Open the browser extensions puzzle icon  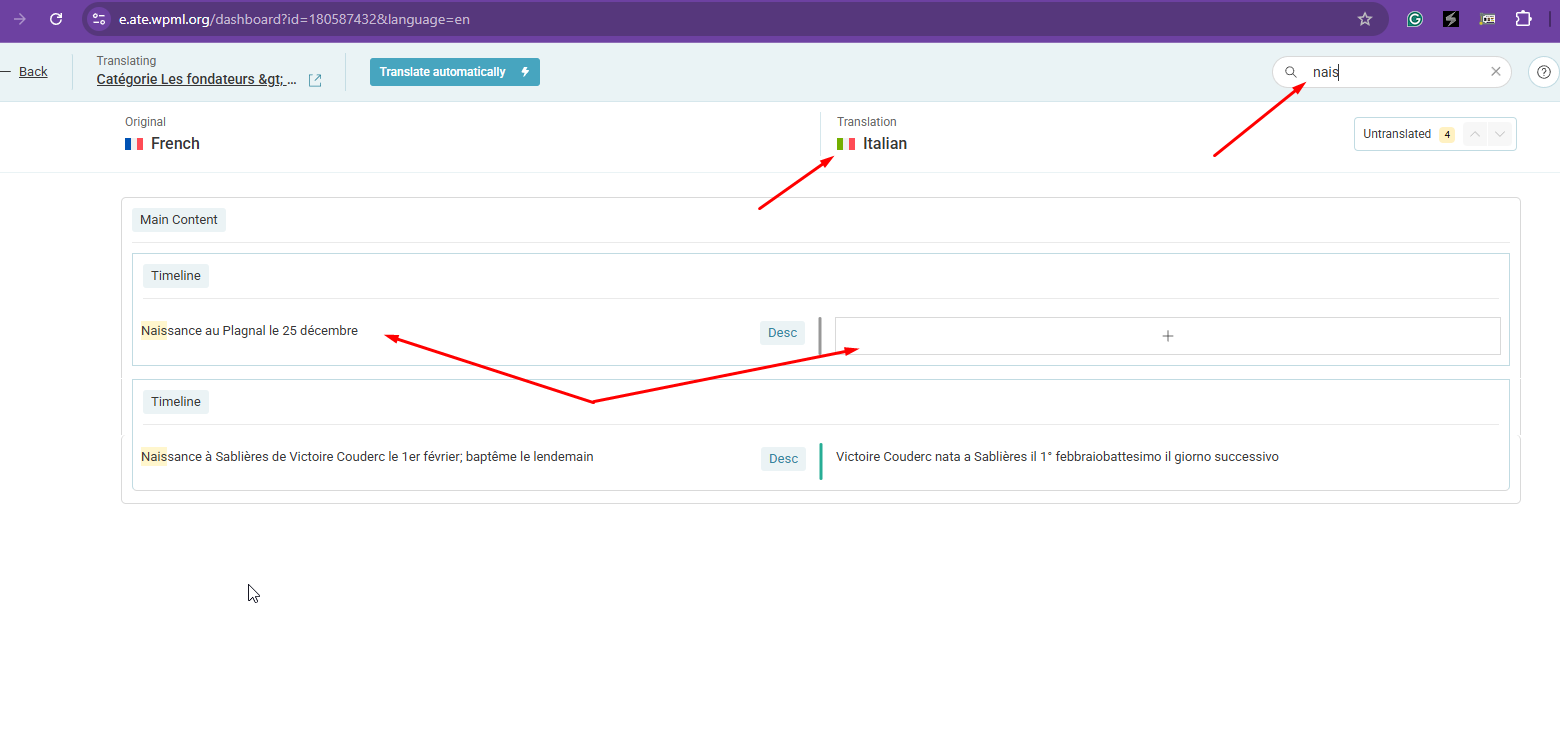[1523, 19]
